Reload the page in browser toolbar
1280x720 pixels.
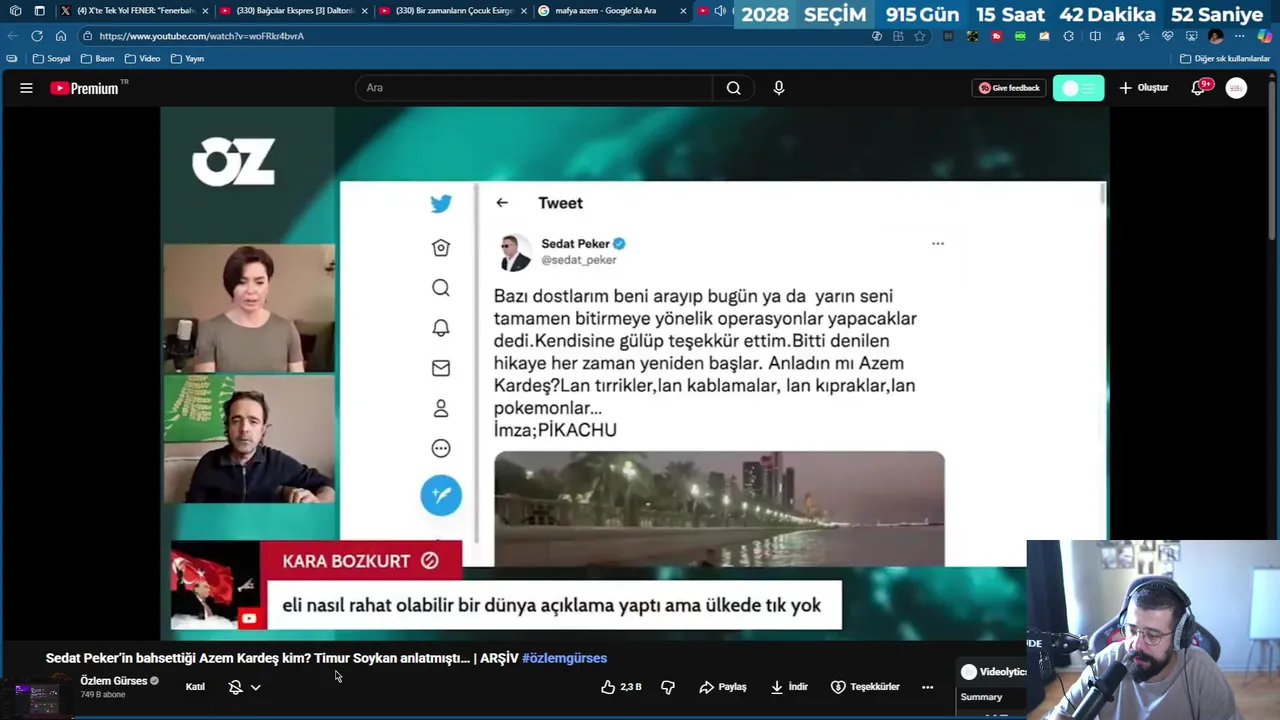[x=36, y=36]
